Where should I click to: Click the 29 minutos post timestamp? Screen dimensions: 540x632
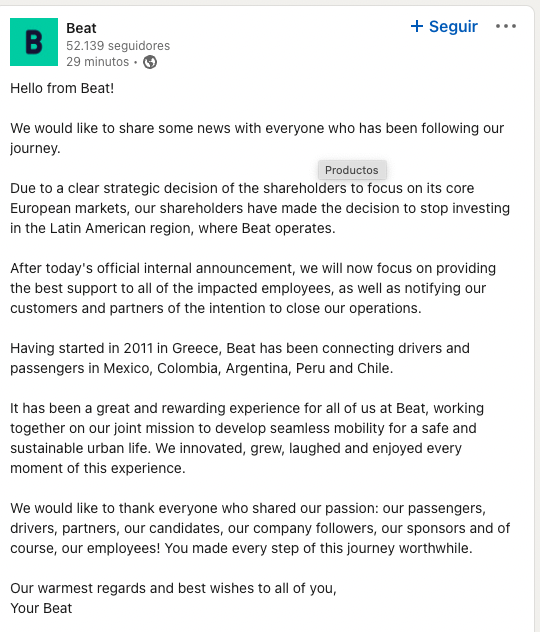(98, 62)
